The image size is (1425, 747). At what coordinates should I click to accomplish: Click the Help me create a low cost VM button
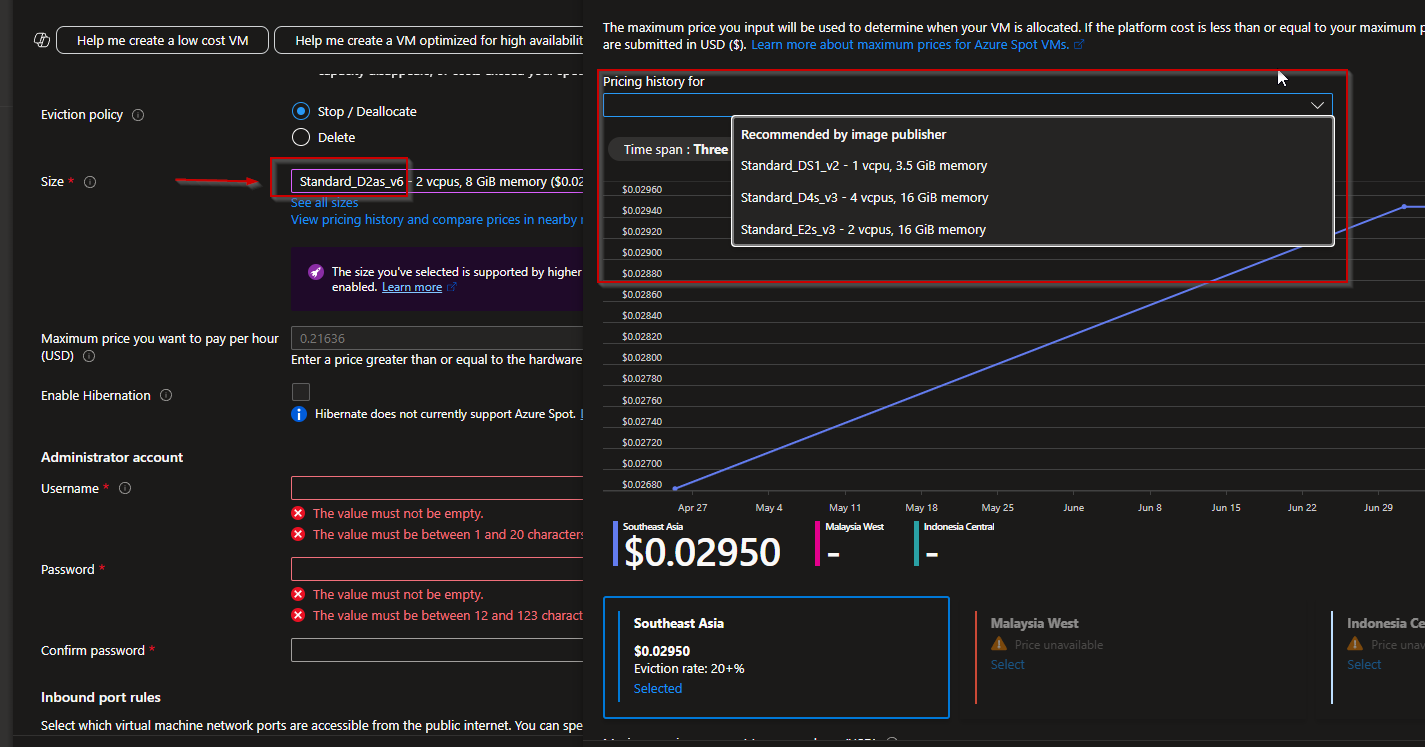pyautogui.click(x=162, y=40)
